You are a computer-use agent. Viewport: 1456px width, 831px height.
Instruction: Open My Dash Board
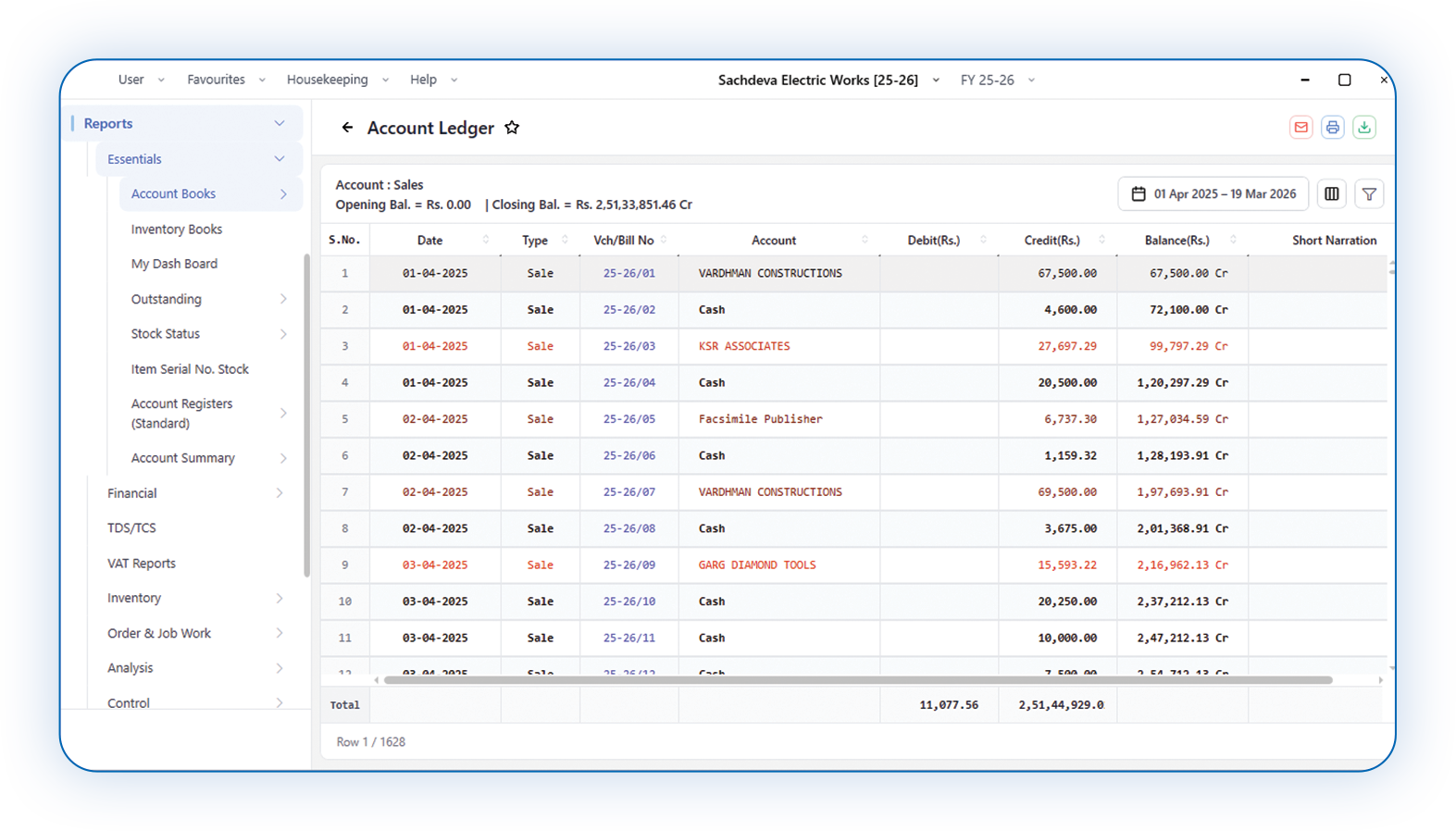tap(174, 264)
